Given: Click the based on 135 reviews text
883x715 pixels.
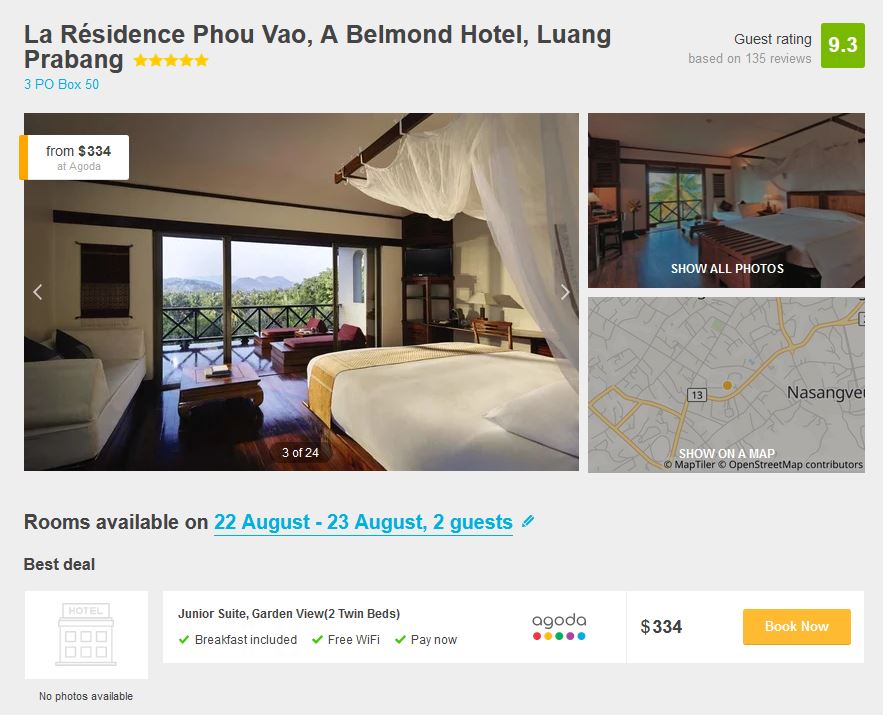Looking at the screenshot, I should (x=750, y=59).
